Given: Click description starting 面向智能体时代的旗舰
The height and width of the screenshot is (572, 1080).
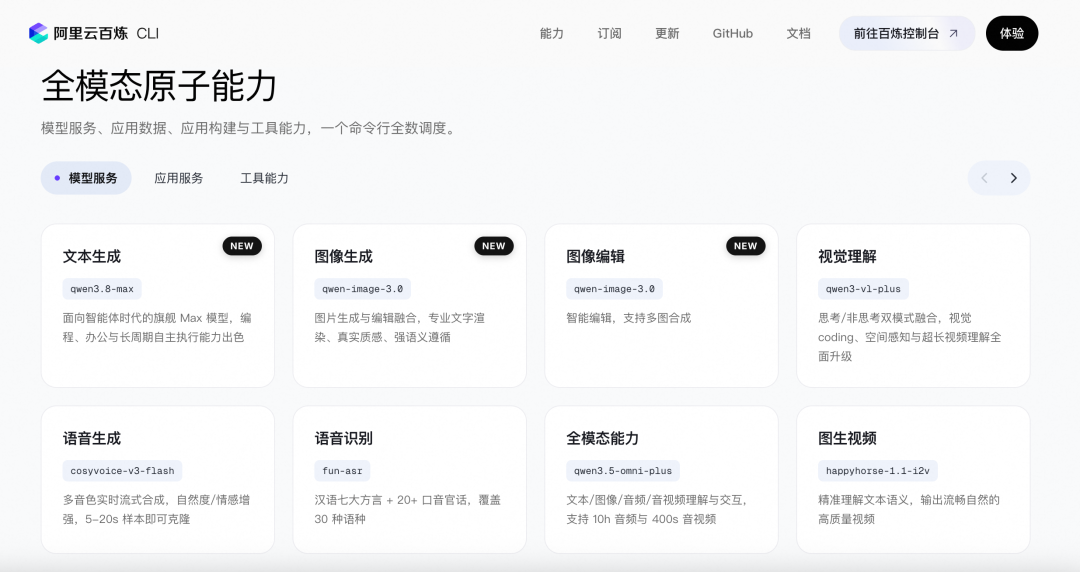Looking at the screenshot, I should tap(157, 327).
